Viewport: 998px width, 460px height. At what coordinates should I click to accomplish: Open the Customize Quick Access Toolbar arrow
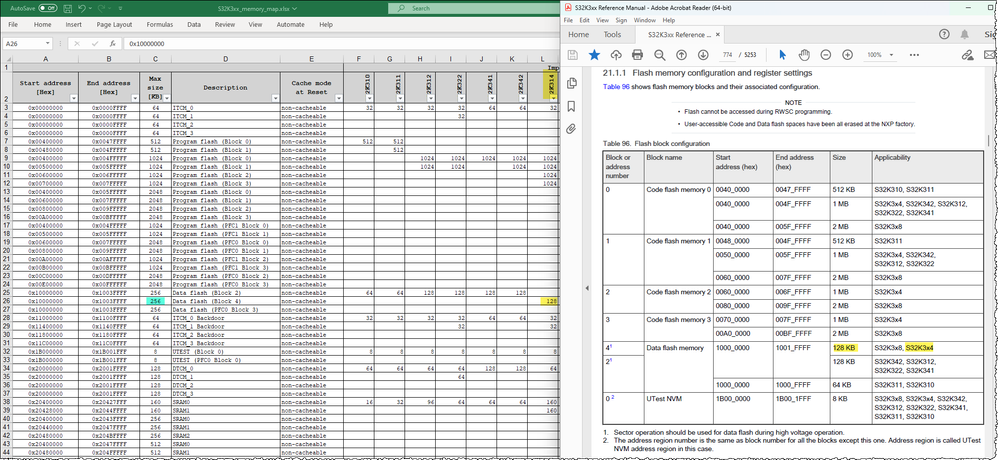point(120,9)
